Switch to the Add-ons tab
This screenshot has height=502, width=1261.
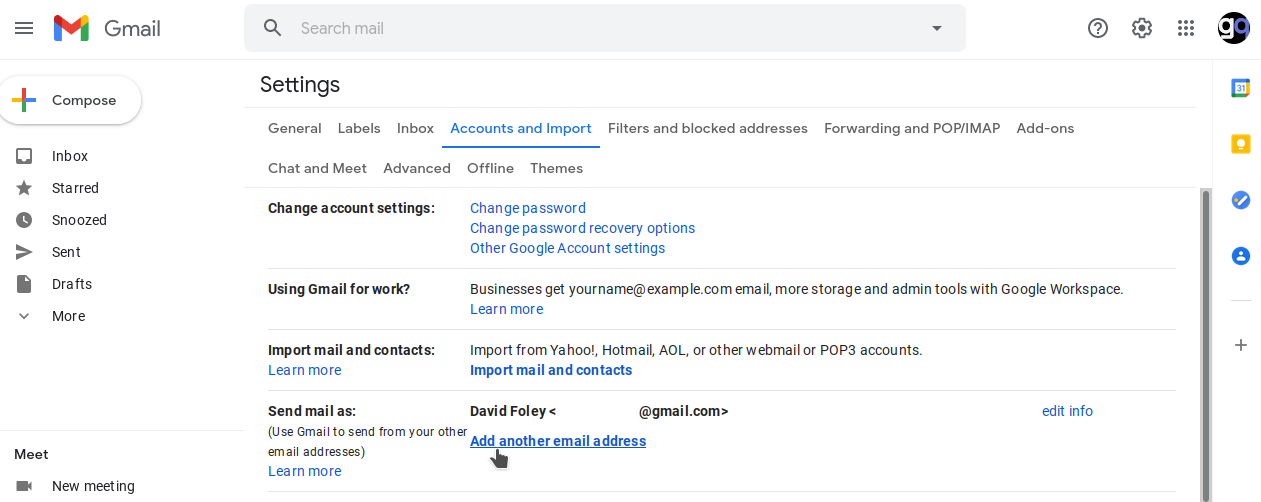1045,128
